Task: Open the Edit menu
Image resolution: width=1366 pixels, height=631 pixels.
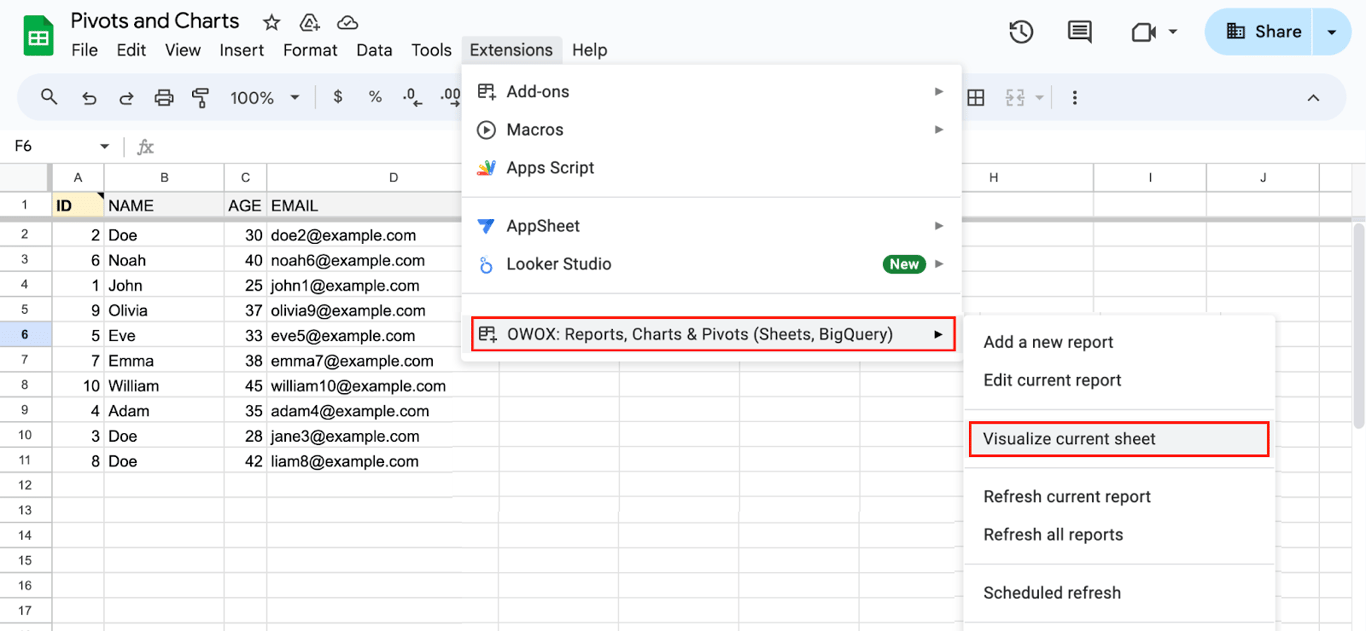Action: coord(131,50)
